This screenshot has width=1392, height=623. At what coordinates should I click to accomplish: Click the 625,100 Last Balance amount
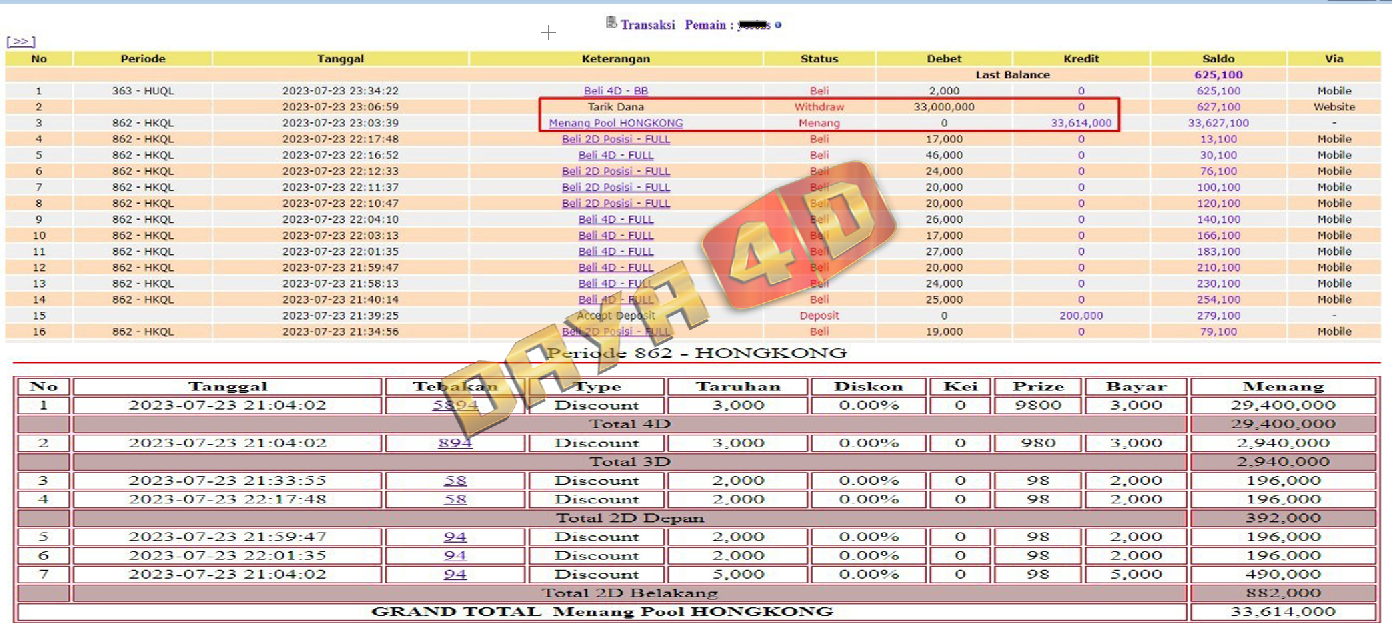click(1218, 75)
